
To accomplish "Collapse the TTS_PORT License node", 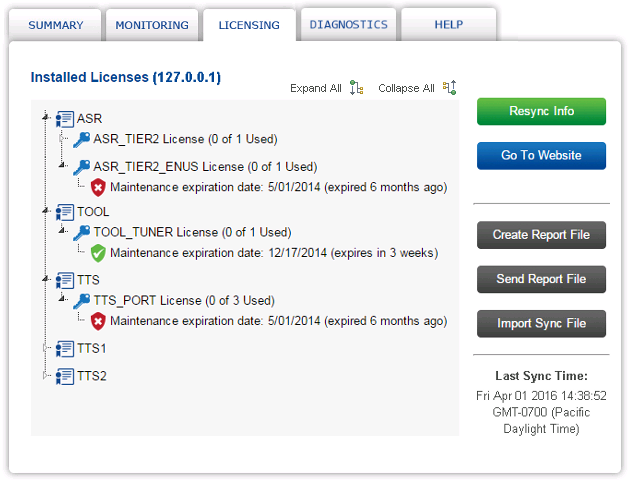I will click(62, 298).
